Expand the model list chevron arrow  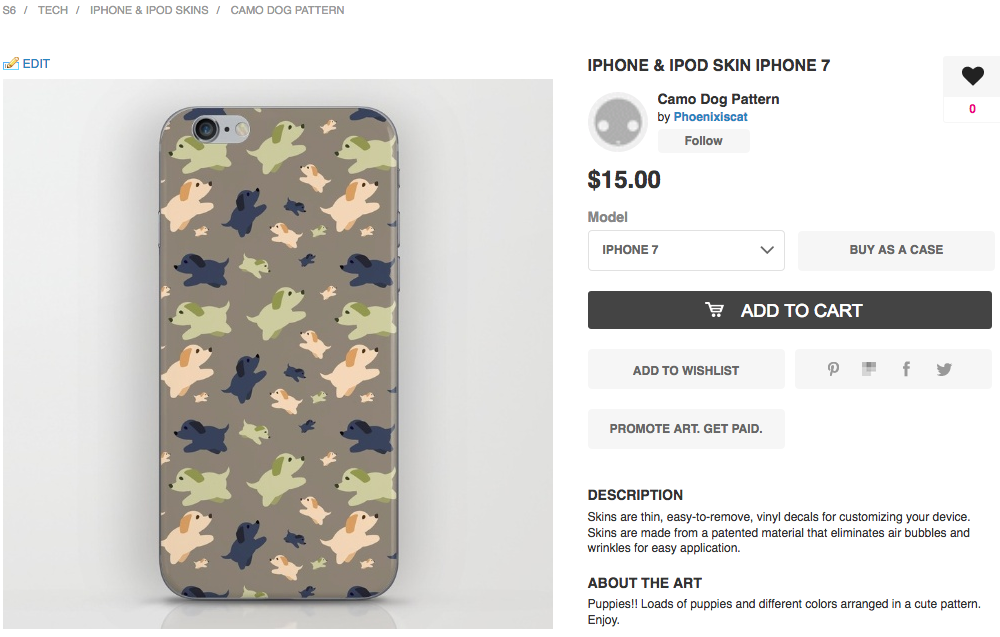767,250
